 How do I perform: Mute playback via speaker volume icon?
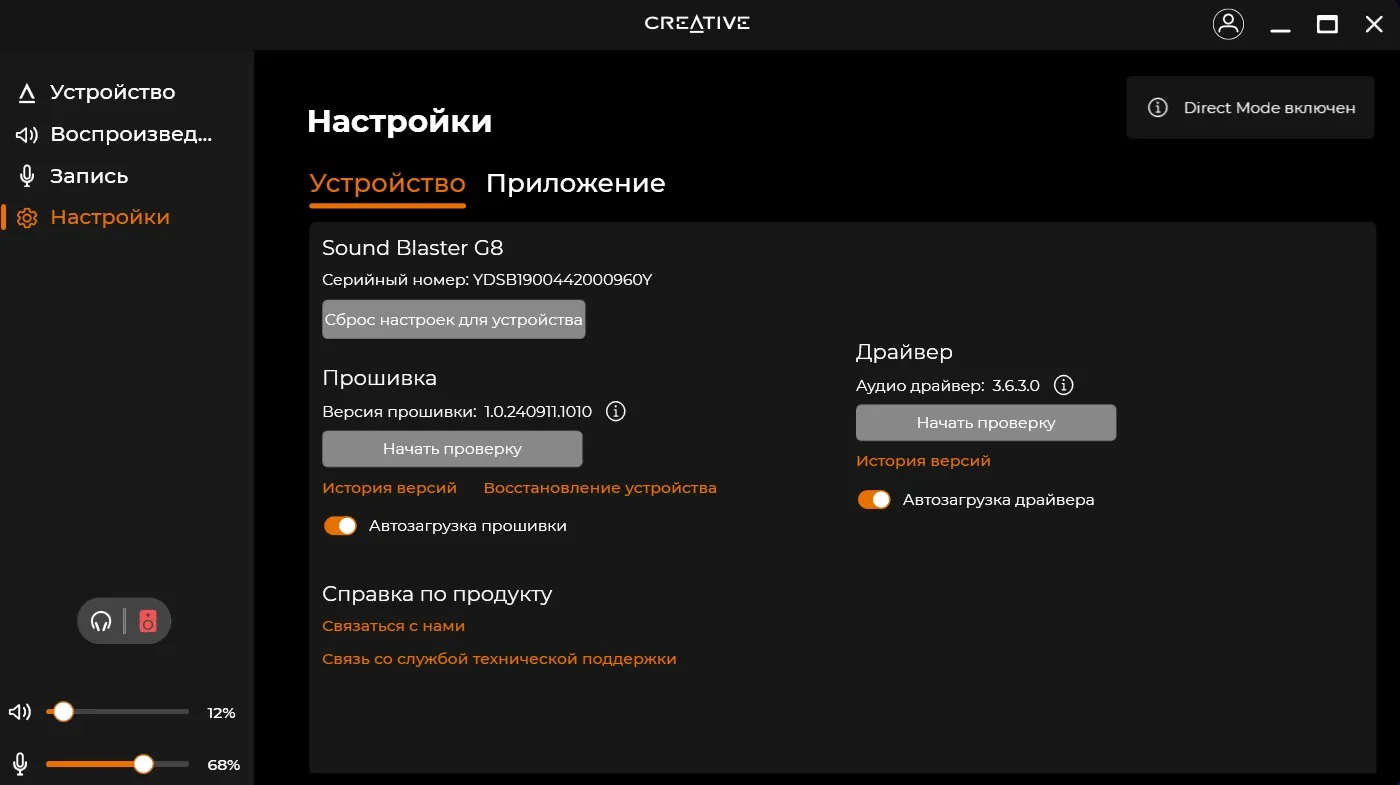point(20,713)
